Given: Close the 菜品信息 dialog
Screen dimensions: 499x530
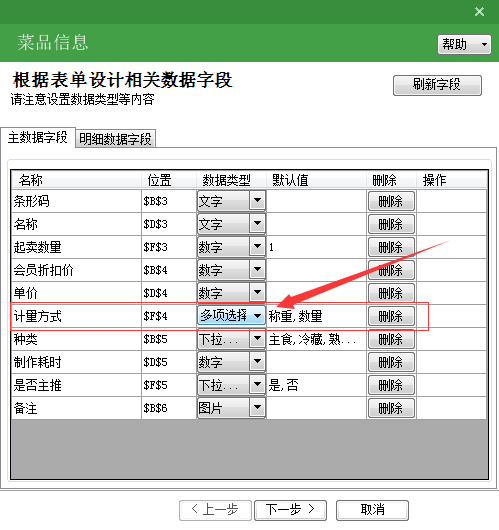Looking at the screenshot, I should coord(479,12).
